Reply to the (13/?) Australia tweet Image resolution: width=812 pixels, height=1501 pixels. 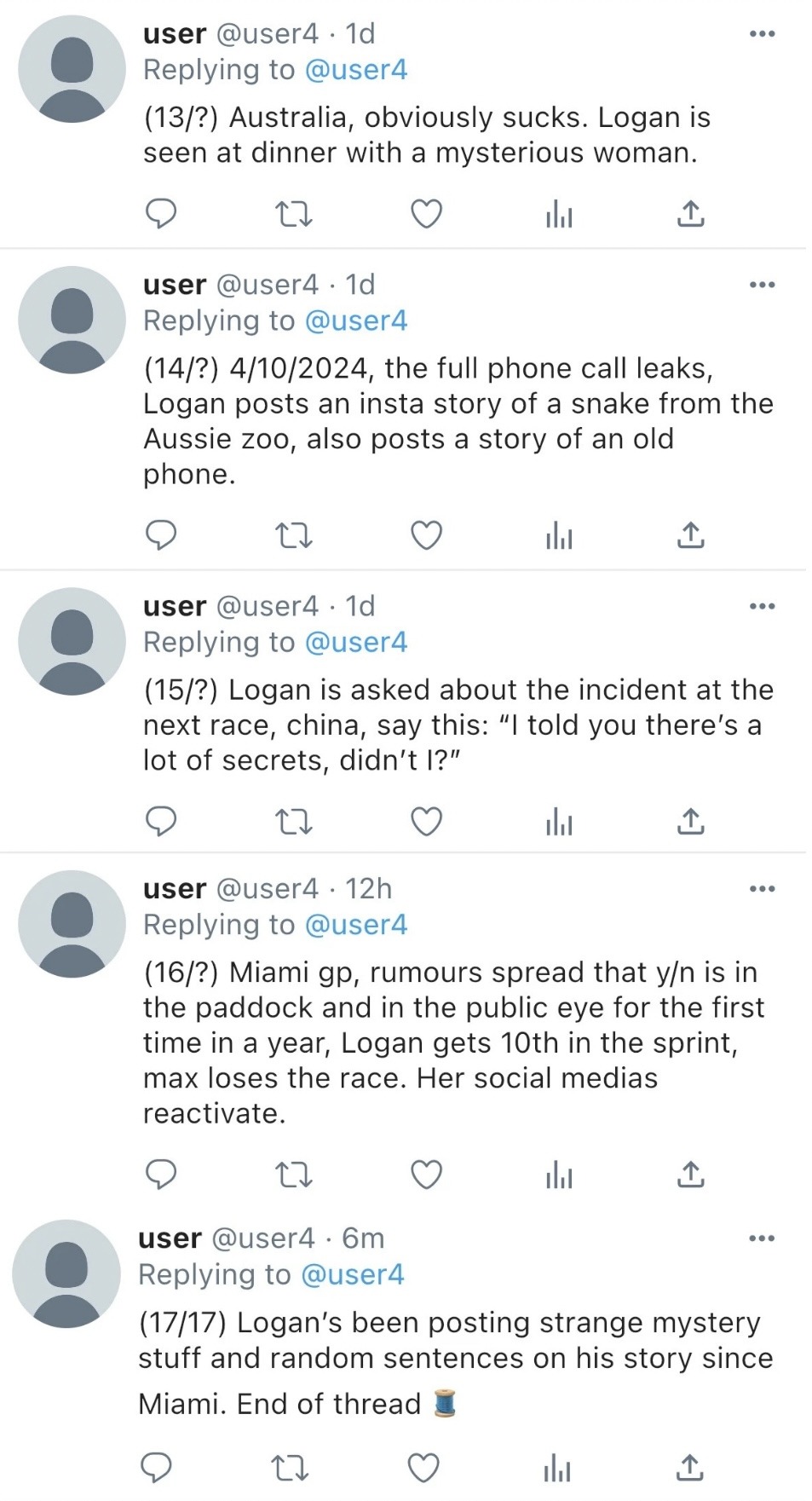[x=161, y=213]
